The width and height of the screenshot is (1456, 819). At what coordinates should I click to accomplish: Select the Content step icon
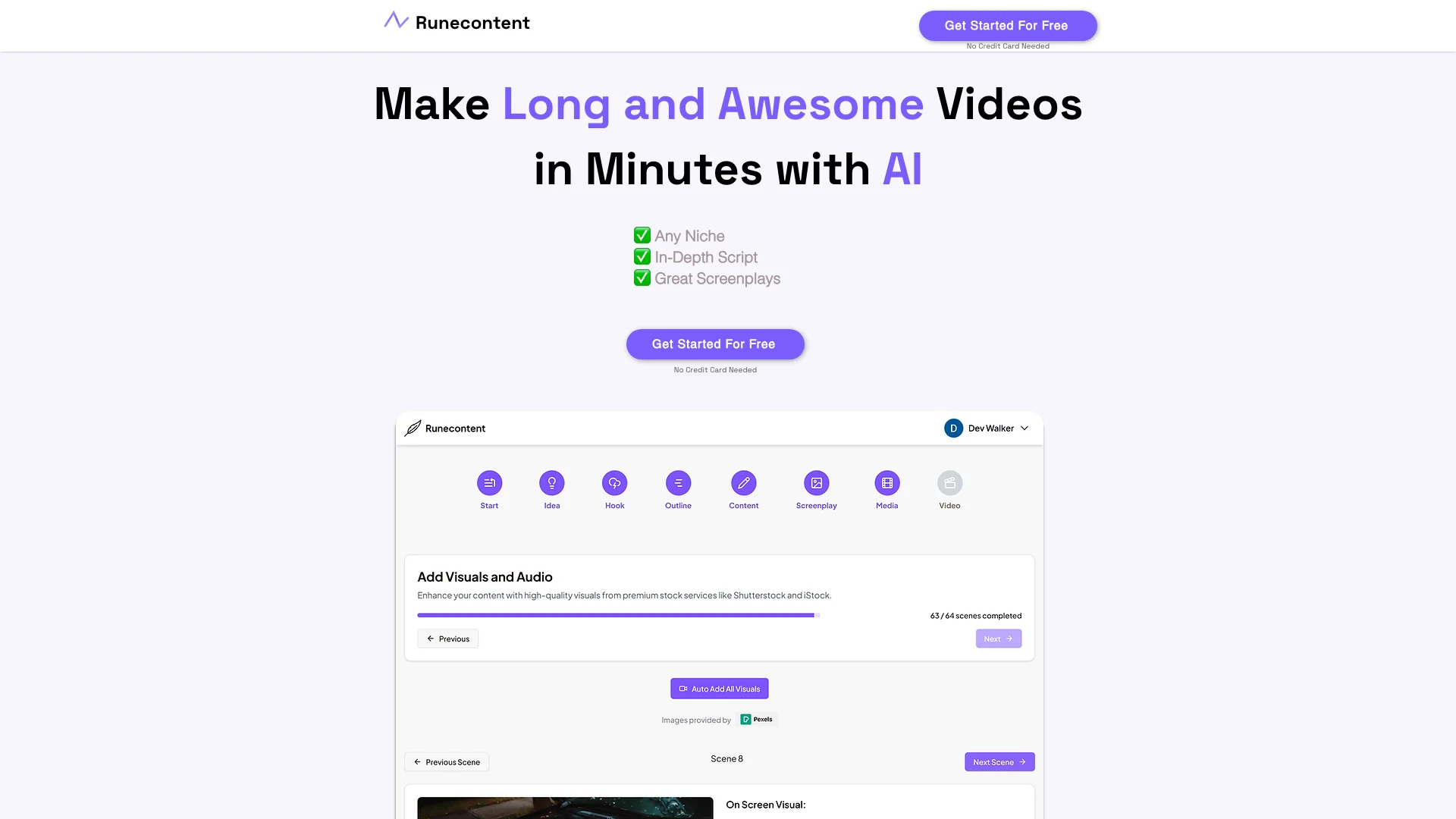pyautogui.click(x=744, y=483)
